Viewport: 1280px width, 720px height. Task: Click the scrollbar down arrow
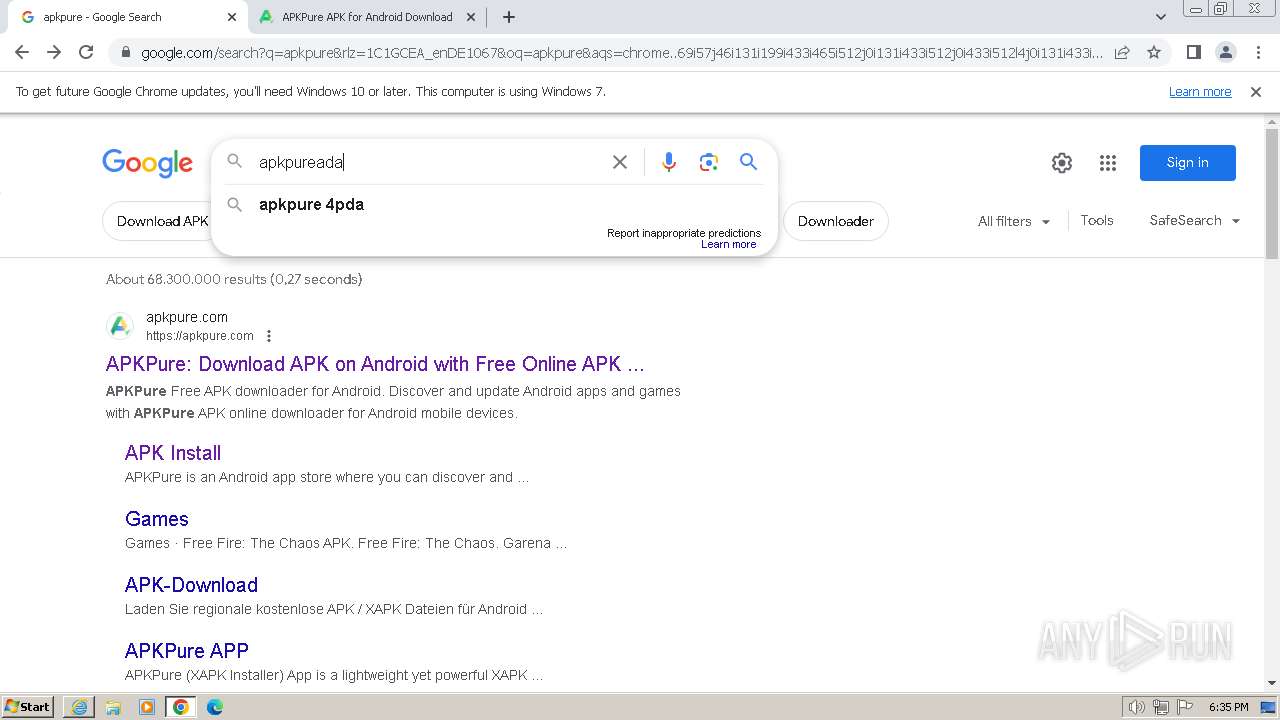click(x=1272, y=683)
